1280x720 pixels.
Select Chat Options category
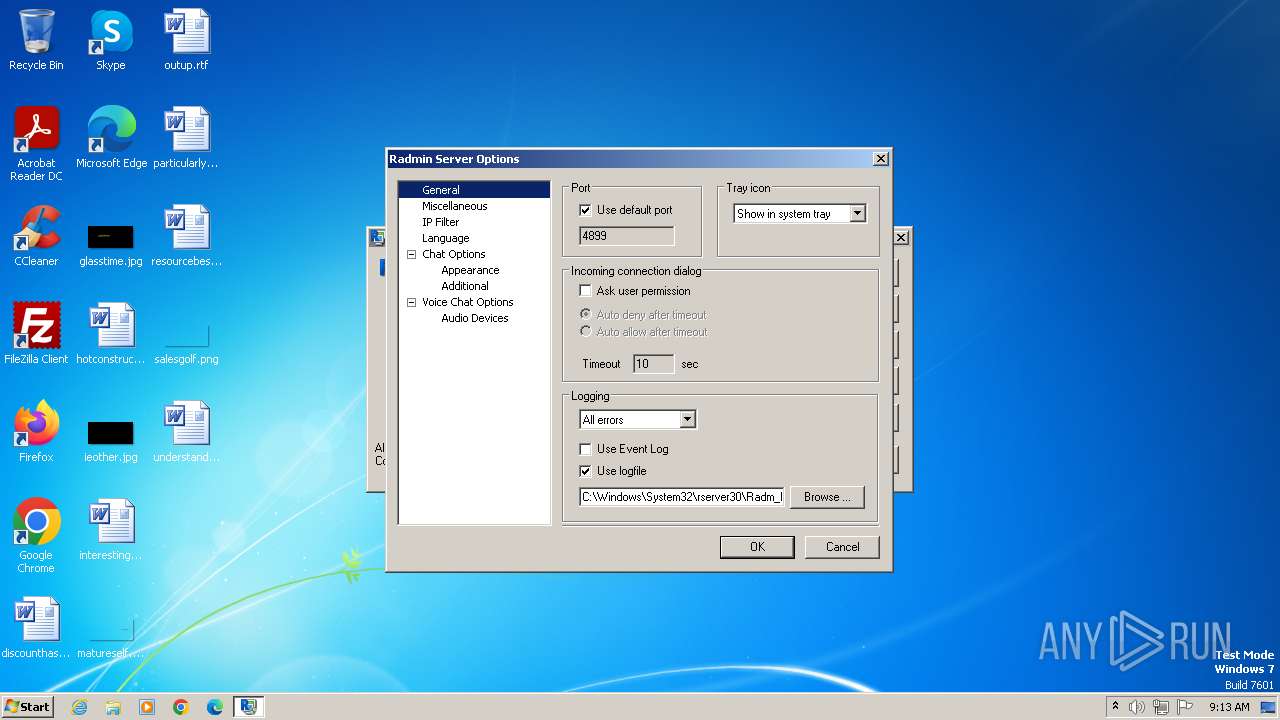click(453, 254)
